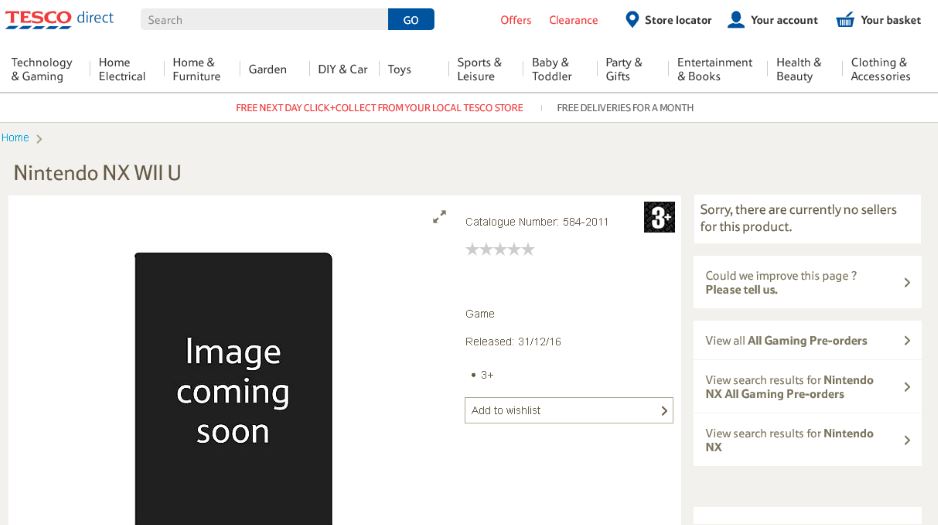Screen dimensions: 938x525
Task: Click the Add to wishlist chevron
Action: [x=664, y=411]
